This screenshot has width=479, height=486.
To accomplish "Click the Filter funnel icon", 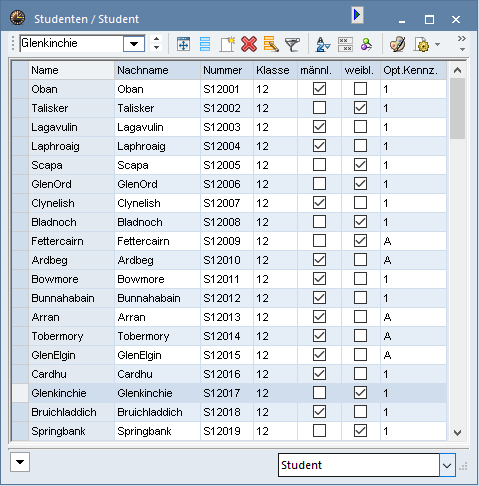I will (x=292, y=44).
